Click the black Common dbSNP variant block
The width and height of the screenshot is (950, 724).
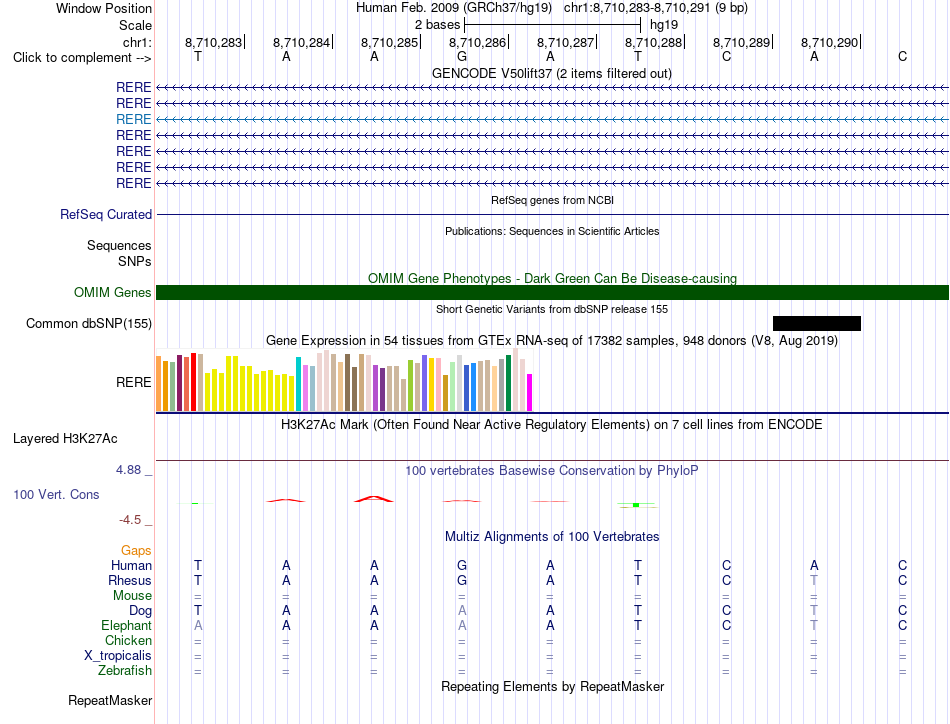click(817, 324)
